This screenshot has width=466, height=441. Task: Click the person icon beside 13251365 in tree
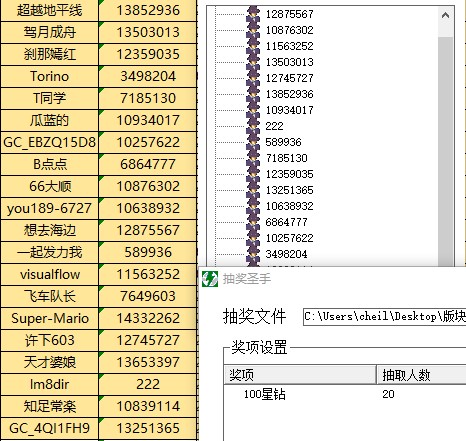pyautogui.click(x=253, y=190)
